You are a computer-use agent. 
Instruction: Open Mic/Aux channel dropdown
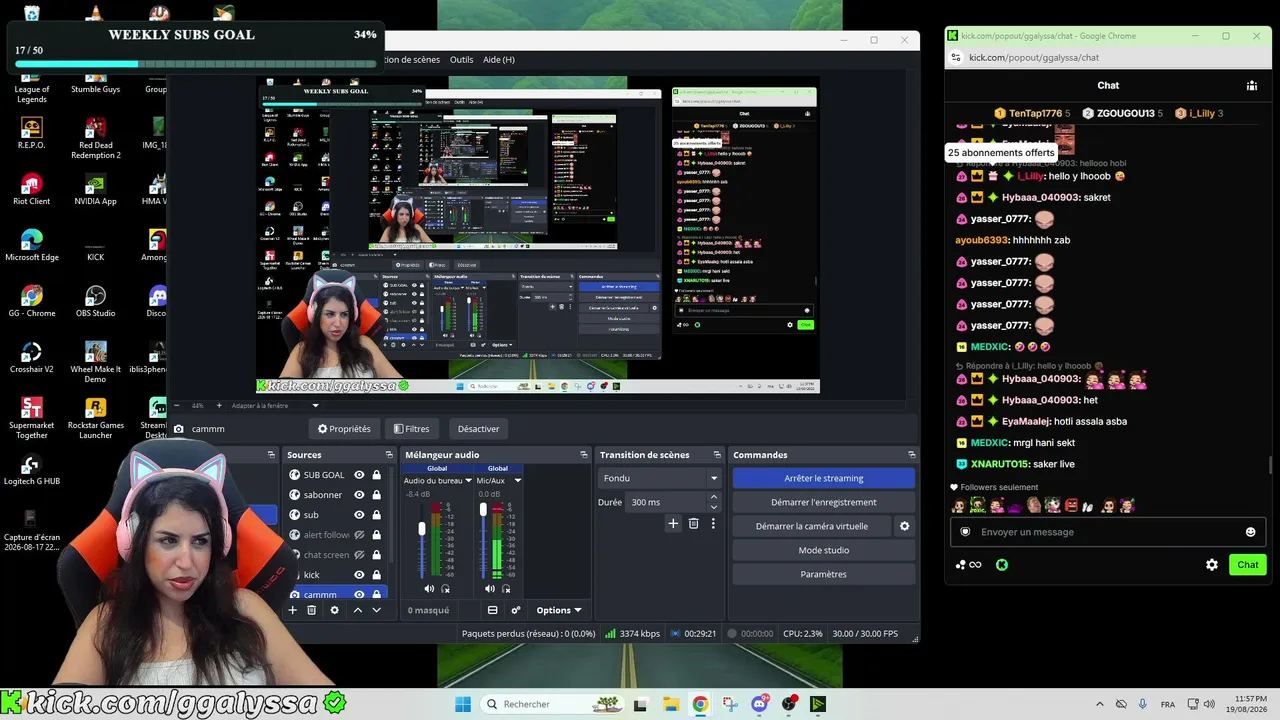coord(517,481)
